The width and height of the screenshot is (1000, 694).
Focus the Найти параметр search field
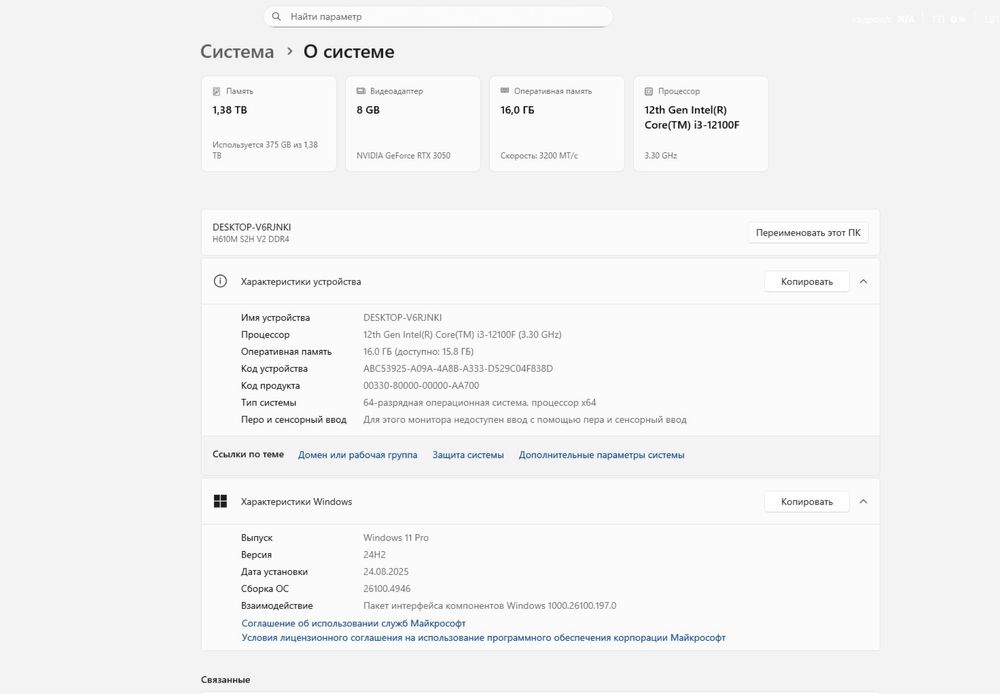[x=440, y=17]
